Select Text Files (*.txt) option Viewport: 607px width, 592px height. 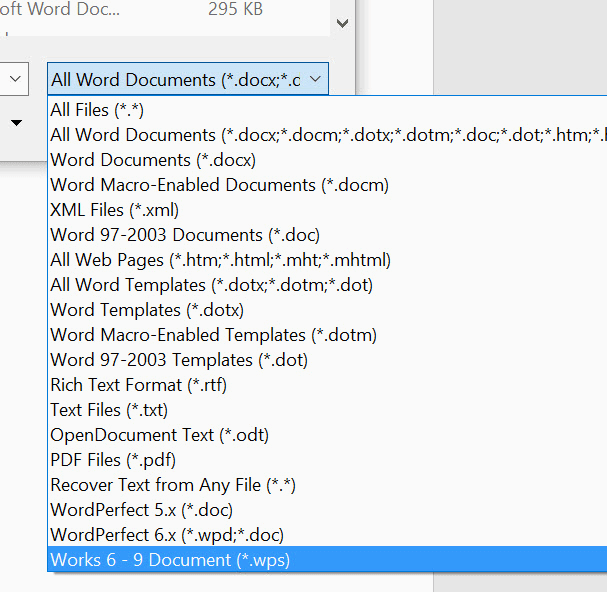(x=327, y=410)
